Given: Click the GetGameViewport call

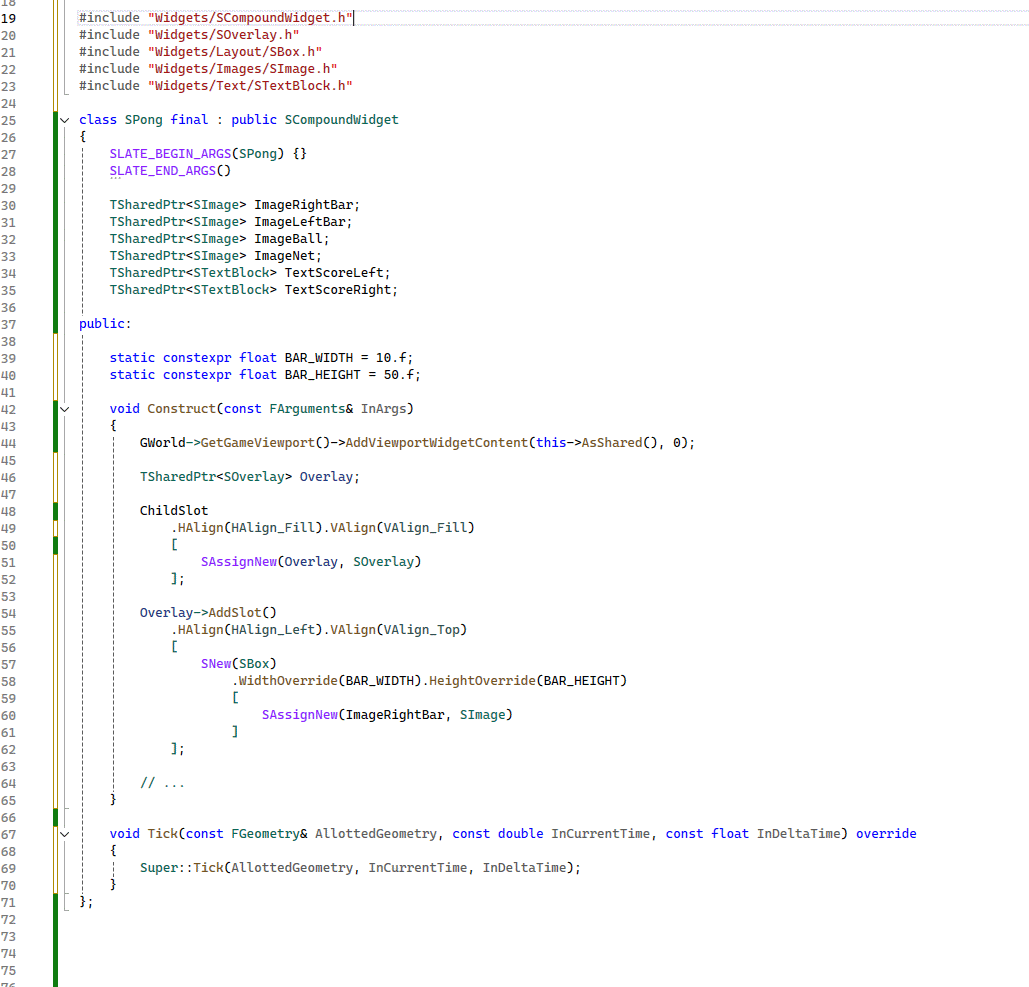Looking at the screenshot, I should pyautogui.click(x=257, y=443).
